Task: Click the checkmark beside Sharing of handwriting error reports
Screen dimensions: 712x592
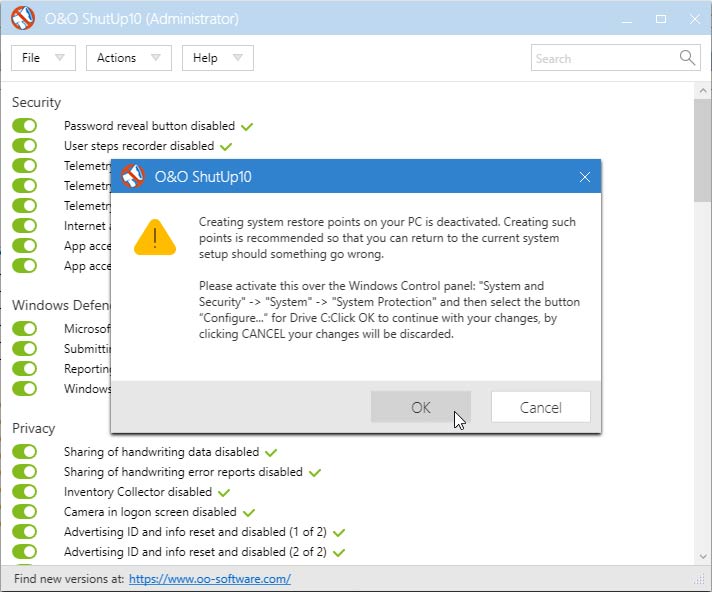Action: (315, 473)
